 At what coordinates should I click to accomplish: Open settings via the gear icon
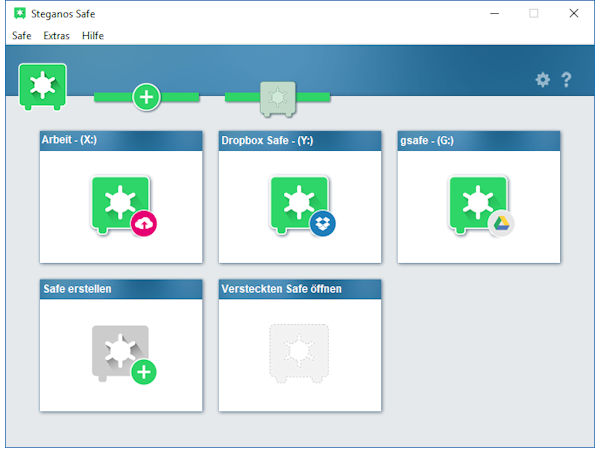(542, 80)
